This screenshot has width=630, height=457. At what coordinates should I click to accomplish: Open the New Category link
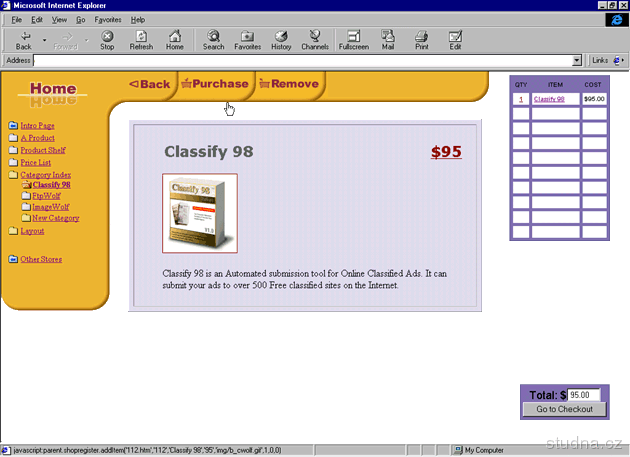55,218
